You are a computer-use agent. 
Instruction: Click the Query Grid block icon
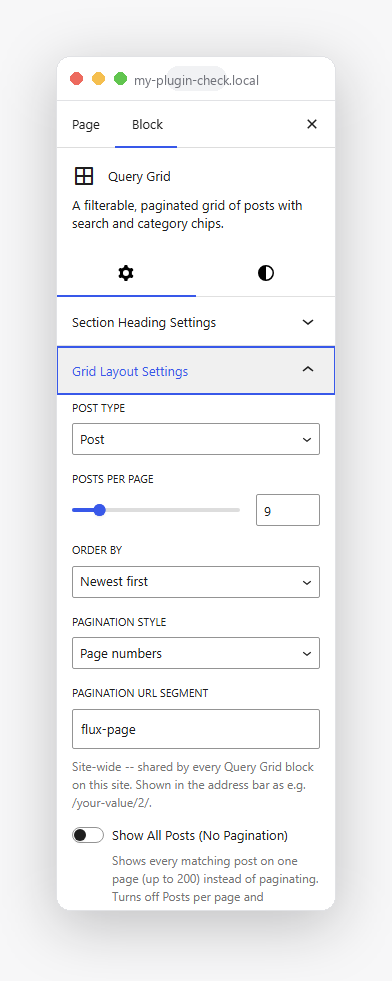pyautogui.click(x=84, y=176)
